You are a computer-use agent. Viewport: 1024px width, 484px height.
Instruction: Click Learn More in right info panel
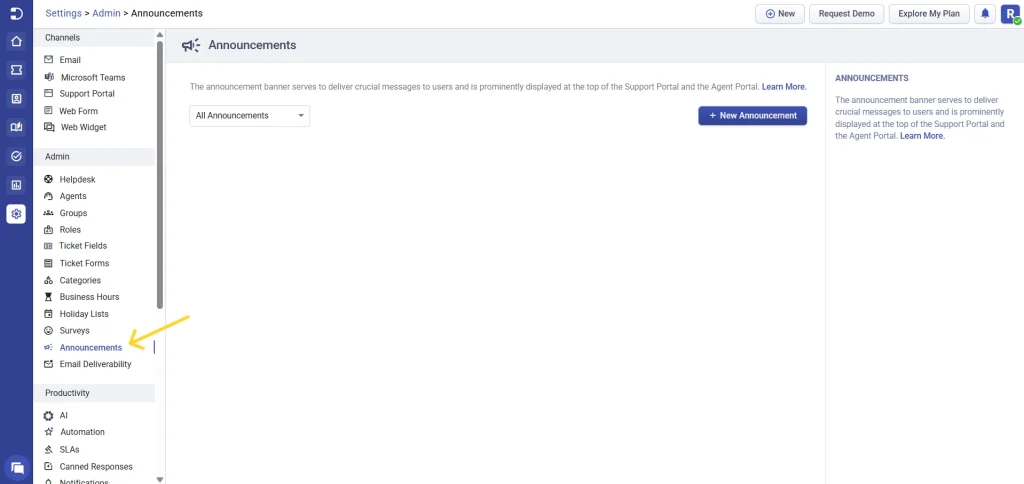click(x=922, y=136)
